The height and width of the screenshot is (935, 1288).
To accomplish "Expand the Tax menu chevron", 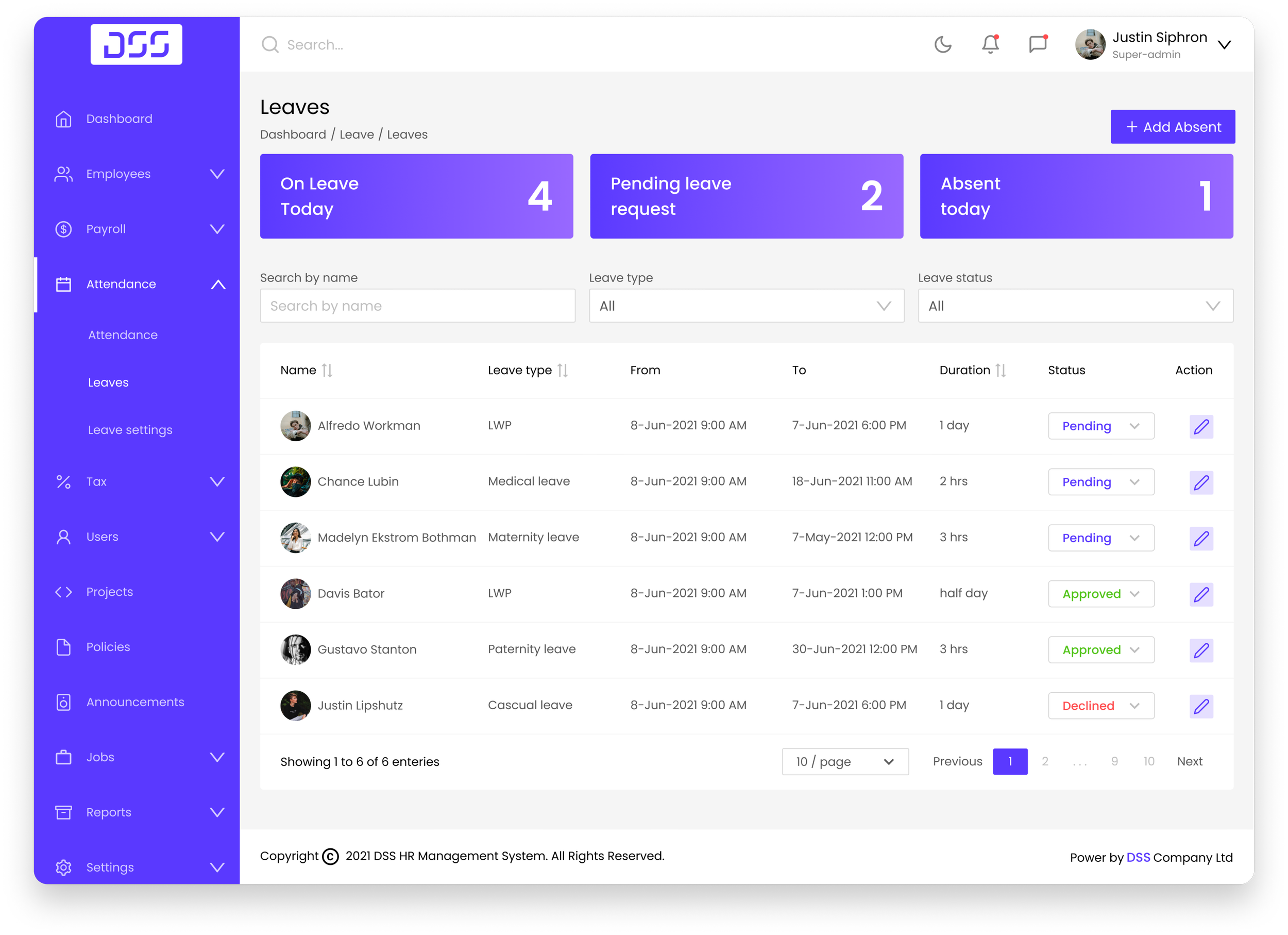I will (x=217, y=482).
